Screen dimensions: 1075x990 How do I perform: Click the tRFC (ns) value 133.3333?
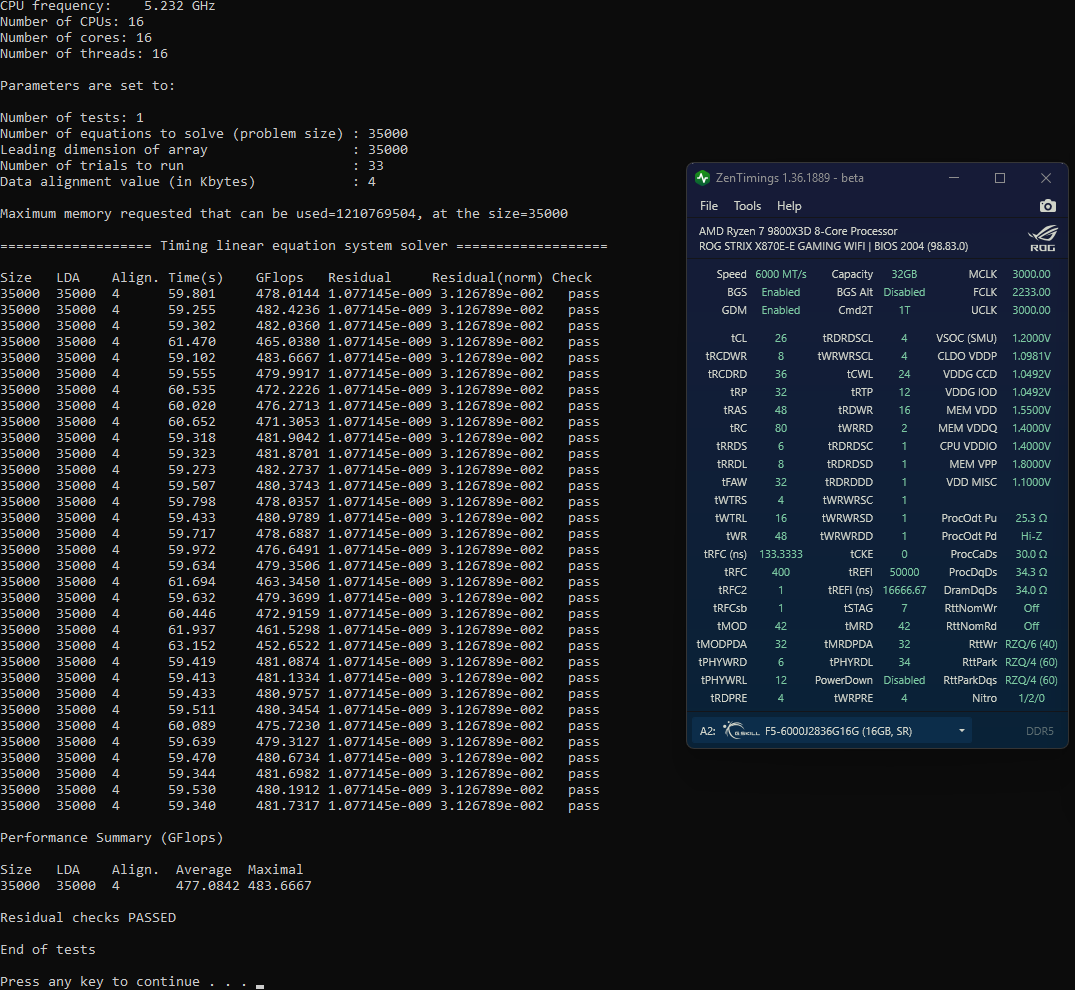coord(781,554)
